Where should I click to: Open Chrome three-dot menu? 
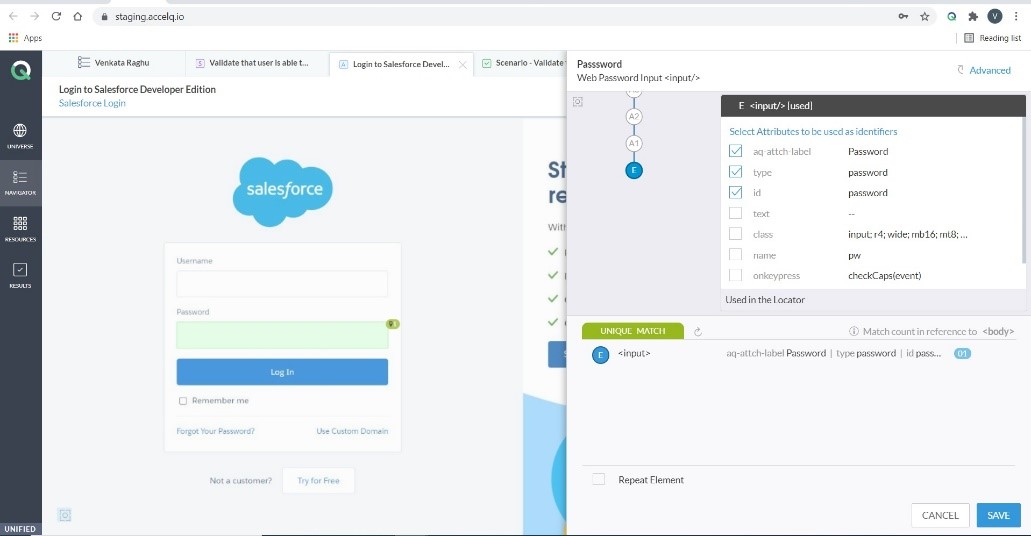point(1016,16)
